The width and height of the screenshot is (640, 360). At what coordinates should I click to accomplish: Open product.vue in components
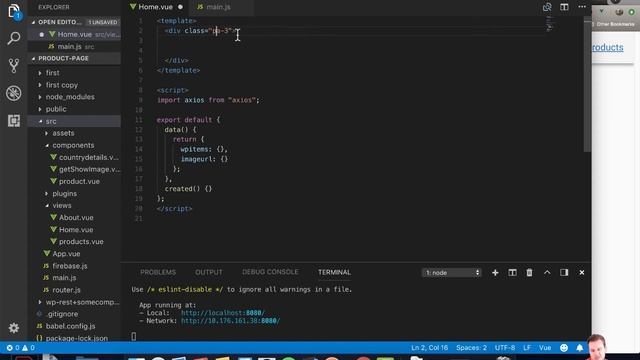click(79, 181)
